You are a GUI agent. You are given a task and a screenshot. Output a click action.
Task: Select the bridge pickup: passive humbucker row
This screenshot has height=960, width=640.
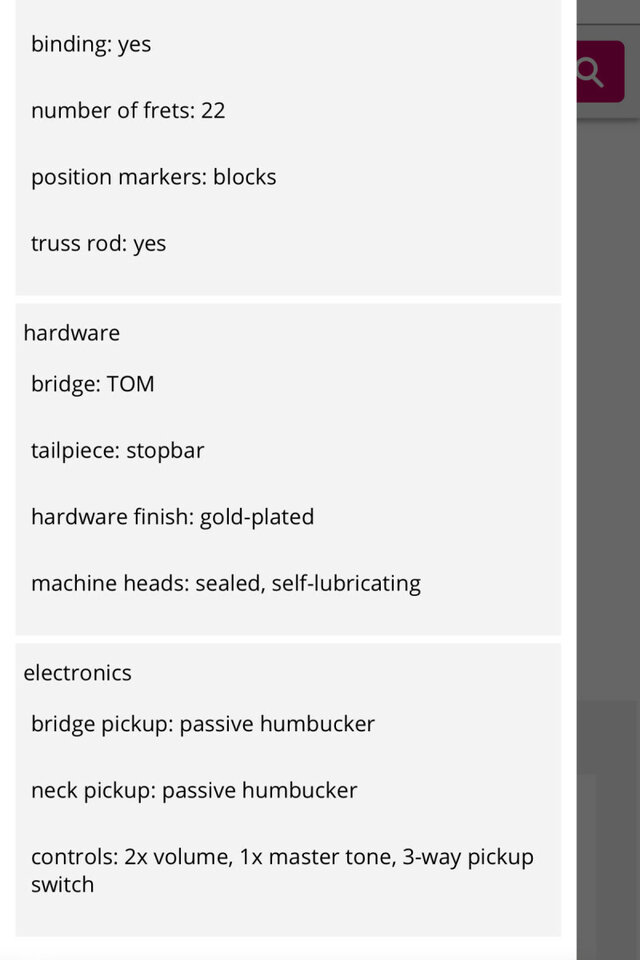[203, 724]
